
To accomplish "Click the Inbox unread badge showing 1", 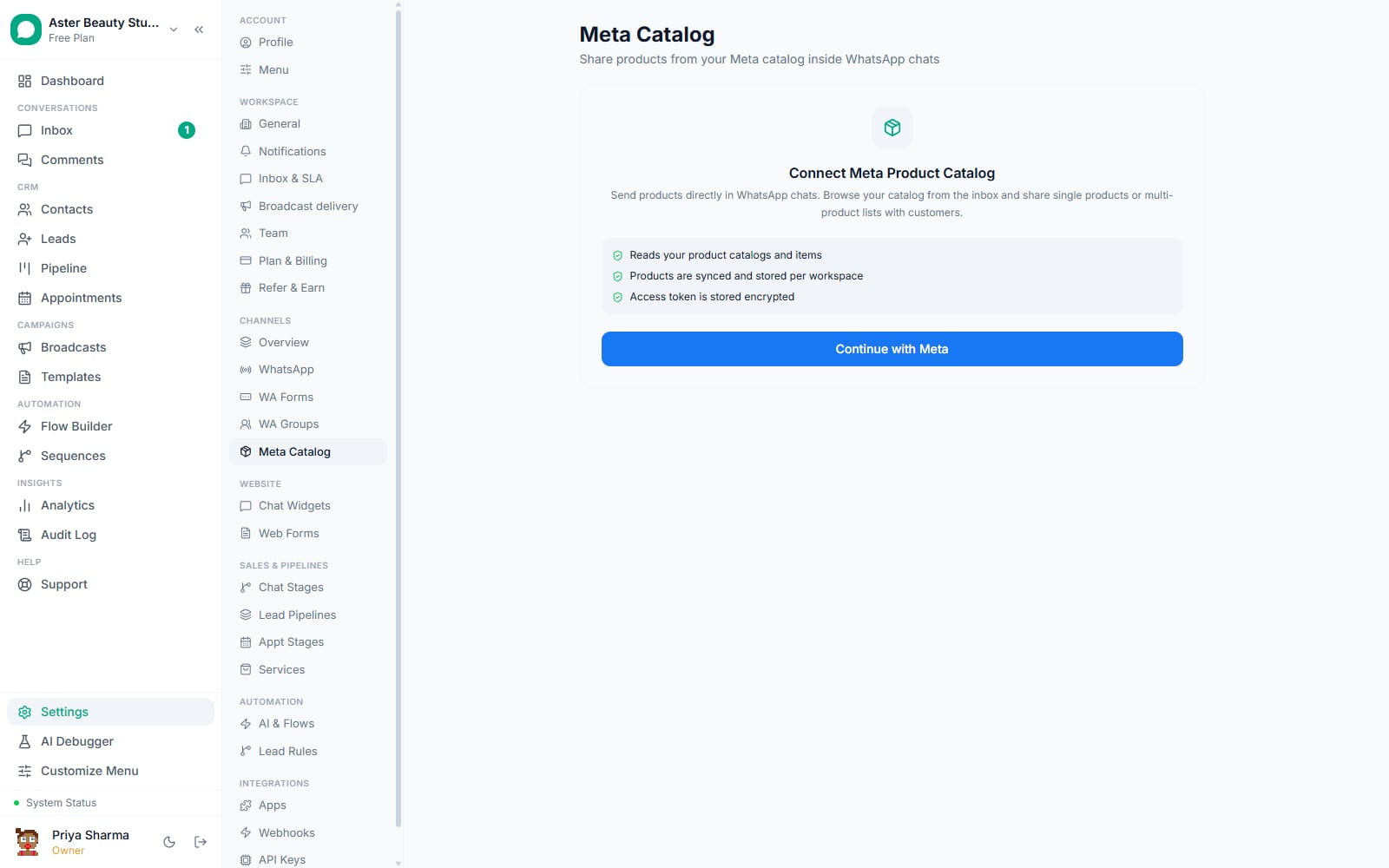I will (x=187, y=130).
